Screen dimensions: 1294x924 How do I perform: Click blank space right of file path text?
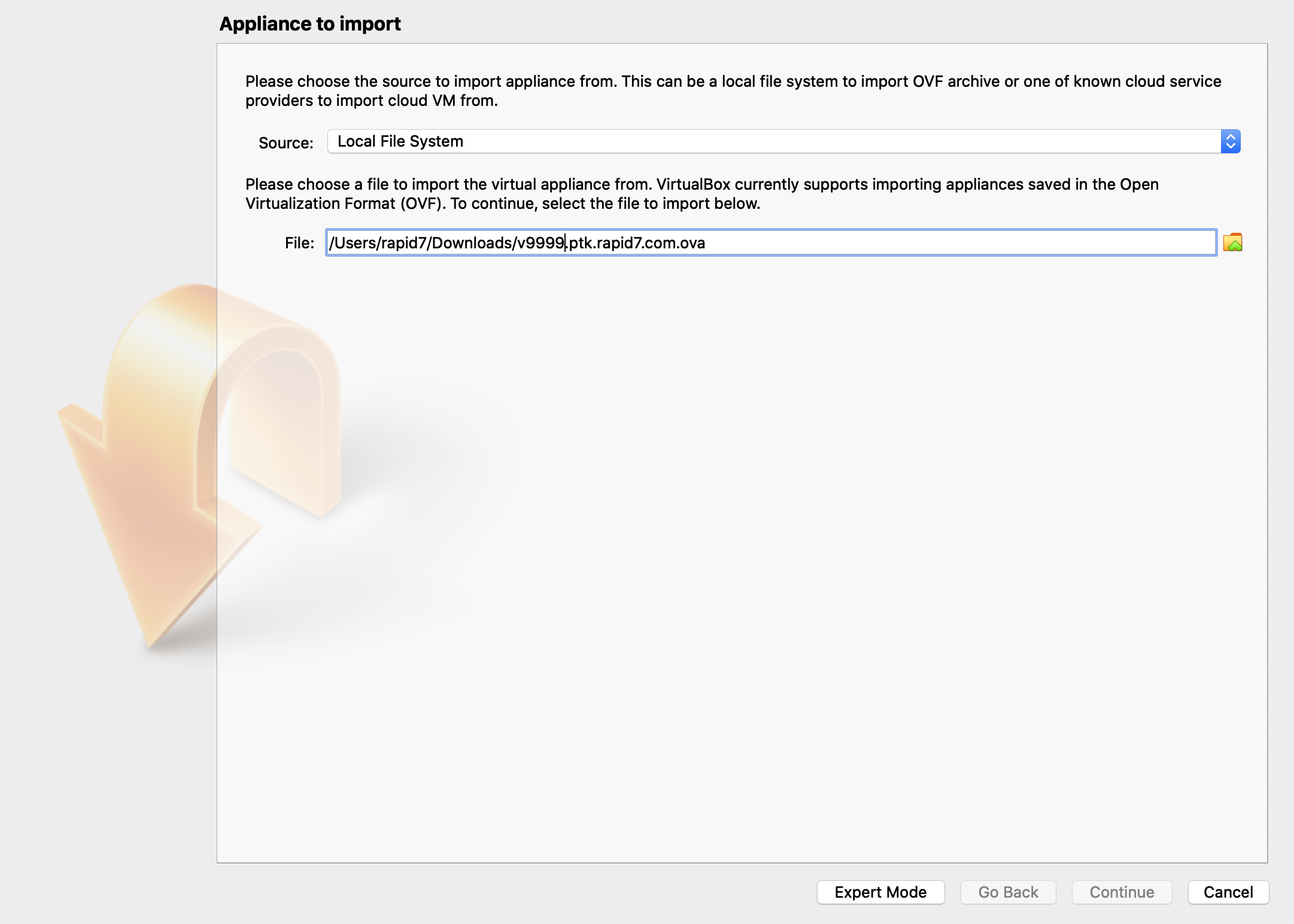click(958, 243)
